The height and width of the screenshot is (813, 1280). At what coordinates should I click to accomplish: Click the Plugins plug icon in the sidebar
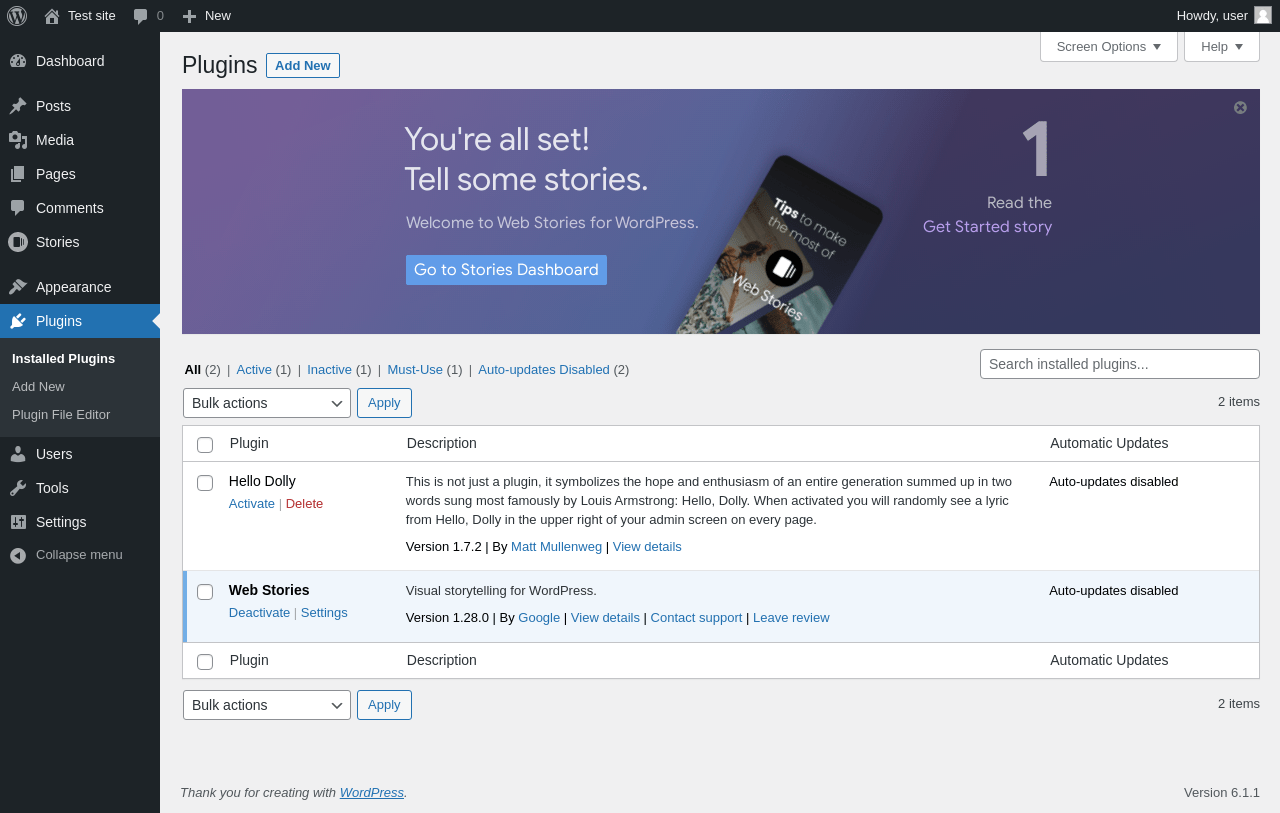point(18,321)
